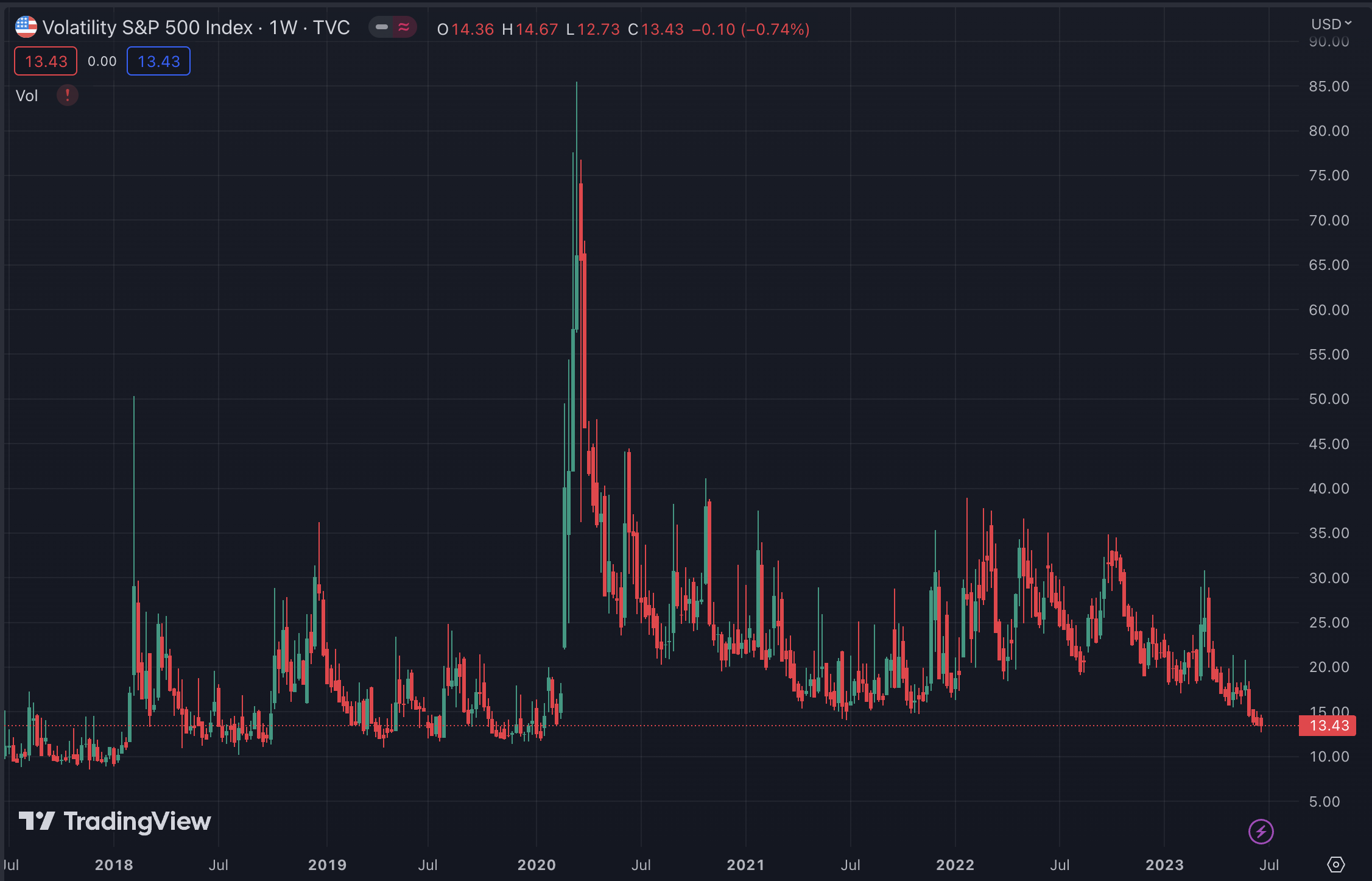
Task: Click the red 13.43 sell price button
Action: click(x=46, y=62)
